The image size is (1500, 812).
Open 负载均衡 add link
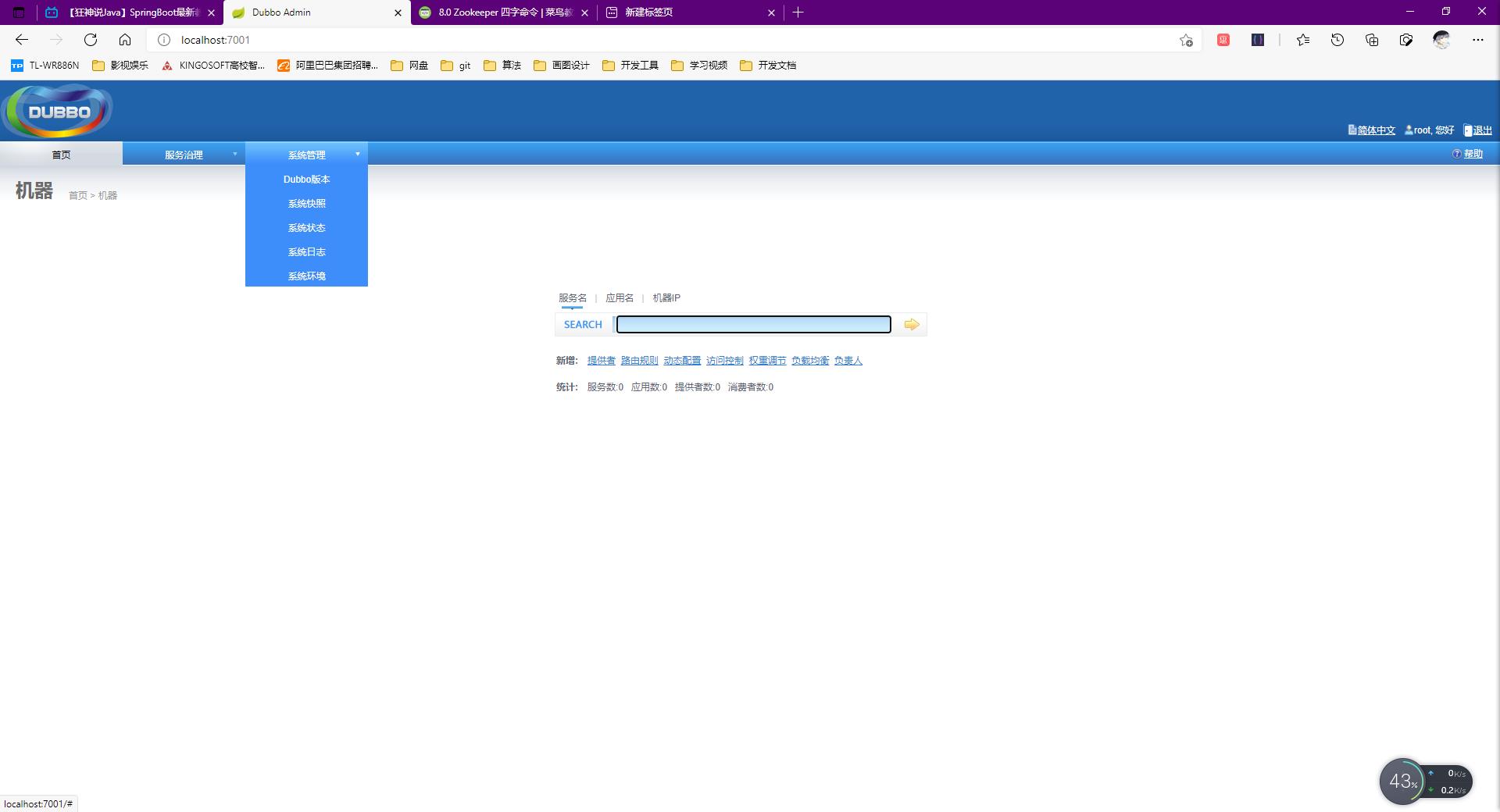tap(809, 361)
